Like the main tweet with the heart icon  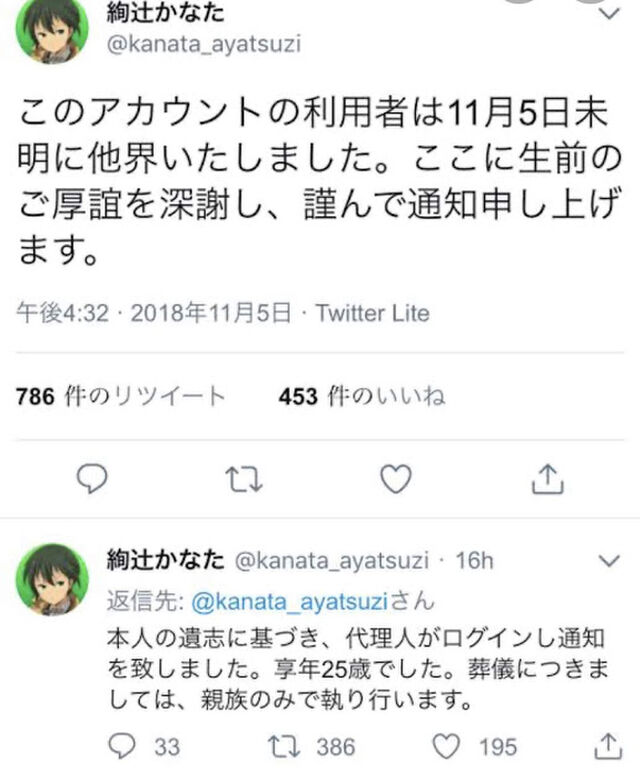tap(396, 479)
